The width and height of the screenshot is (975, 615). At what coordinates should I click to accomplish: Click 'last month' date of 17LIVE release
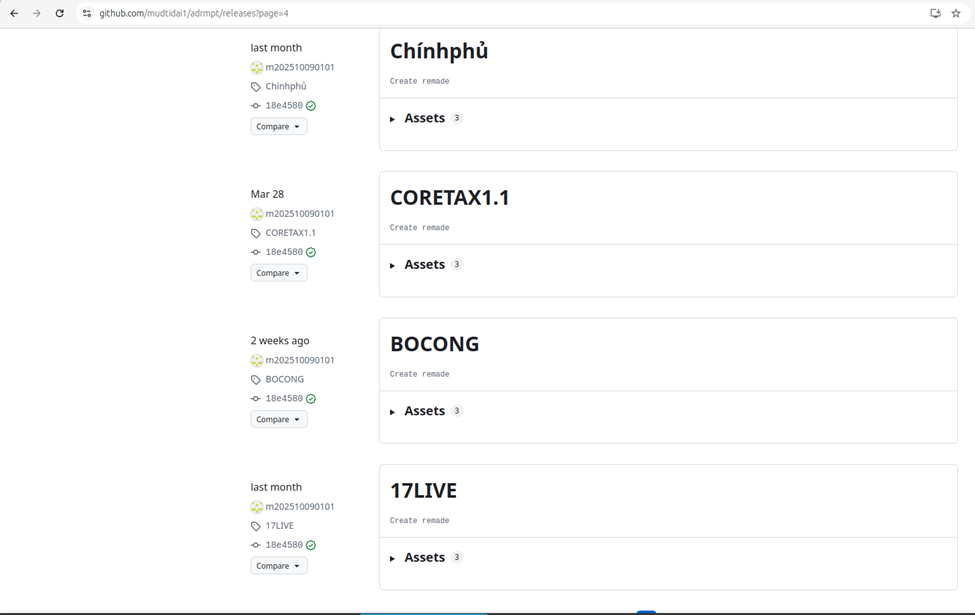276,487
